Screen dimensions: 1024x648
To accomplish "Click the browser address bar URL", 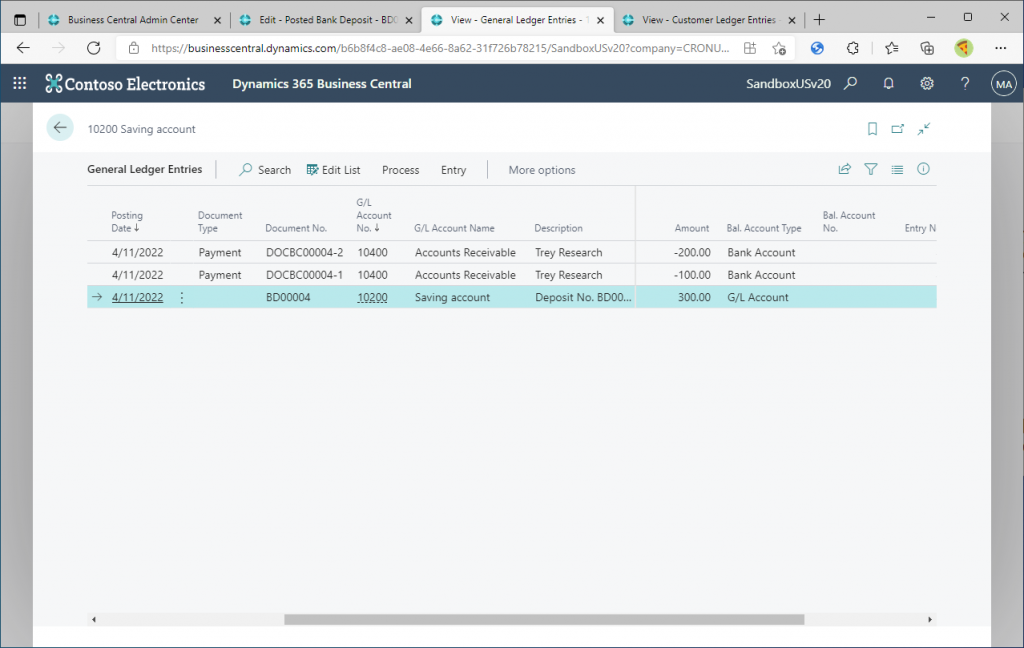I will coord(440,48).
